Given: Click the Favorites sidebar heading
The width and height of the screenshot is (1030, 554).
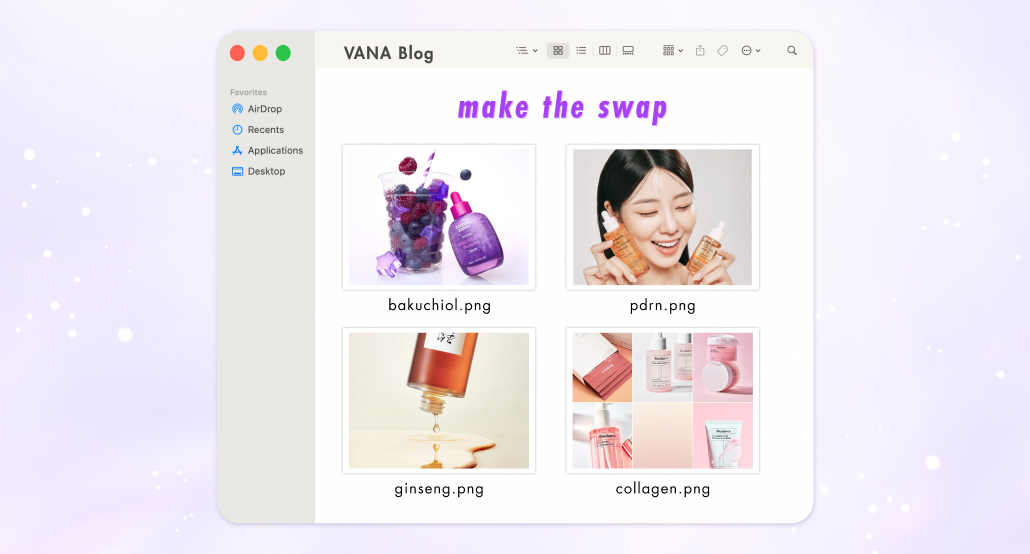Looking at the screenshot, I should (x=248, y=92).
